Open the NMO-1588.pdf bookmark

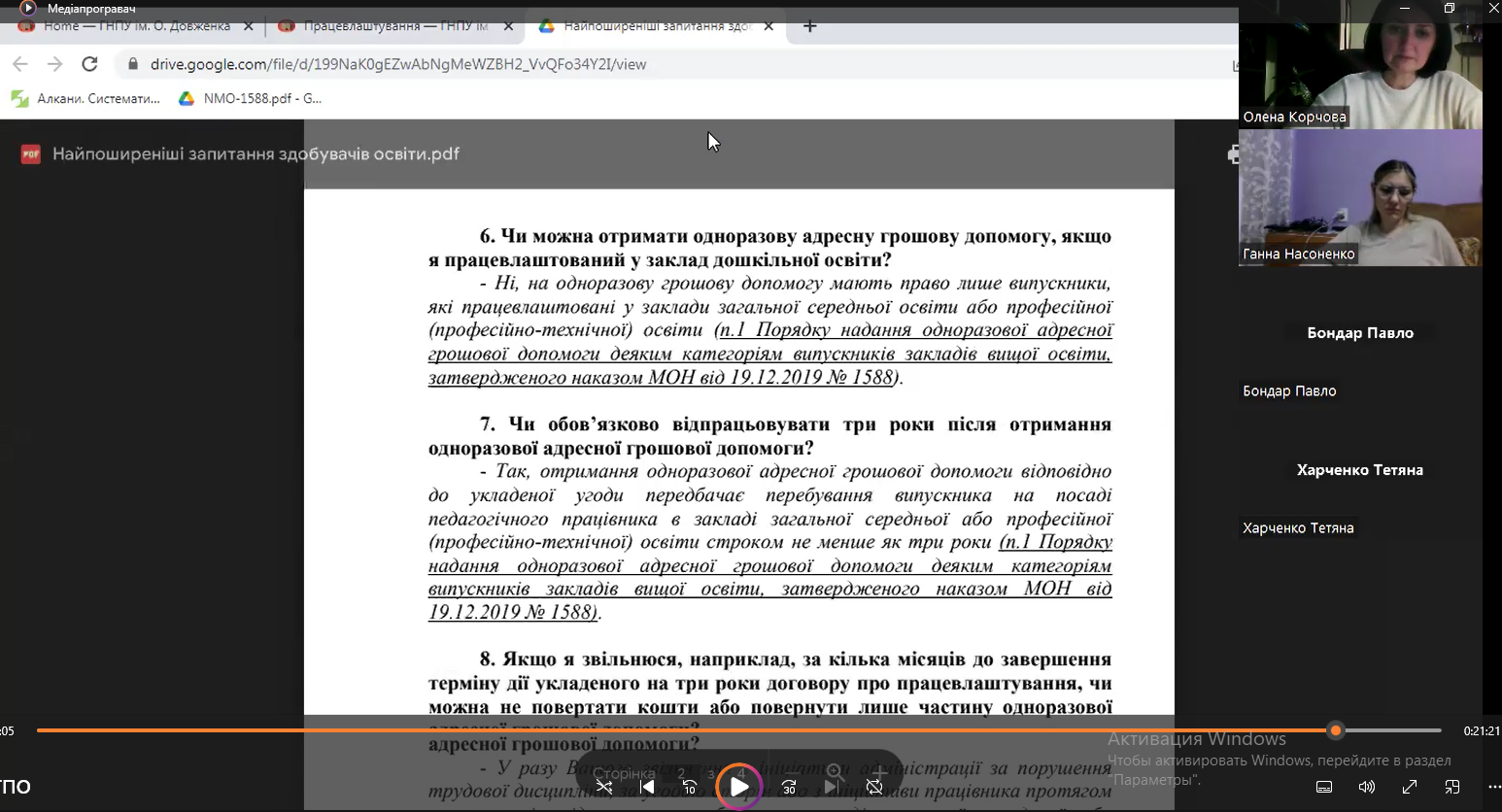coord(250,98)
